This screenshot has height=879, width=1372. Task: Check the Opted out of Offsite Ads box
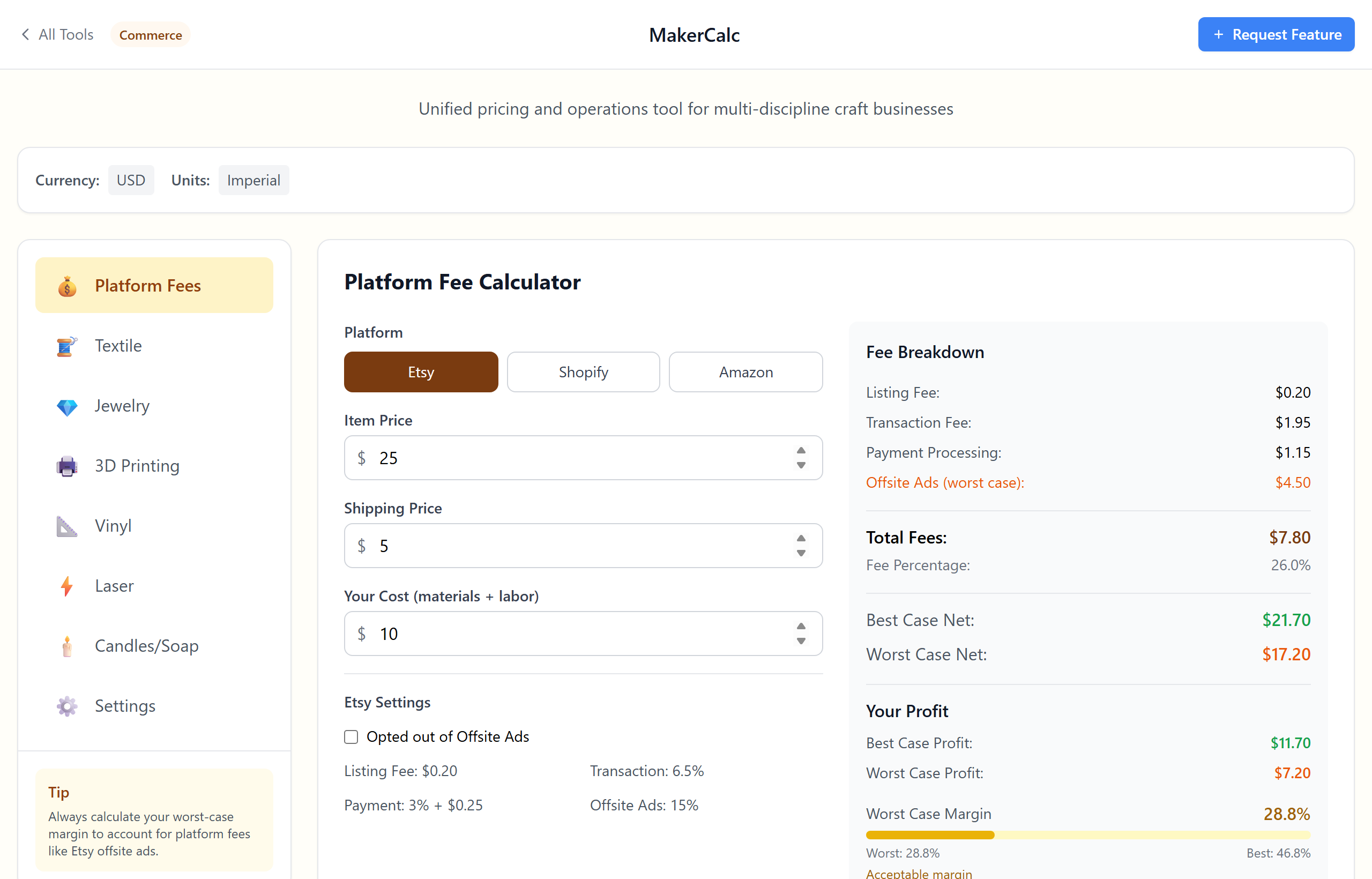351,736
